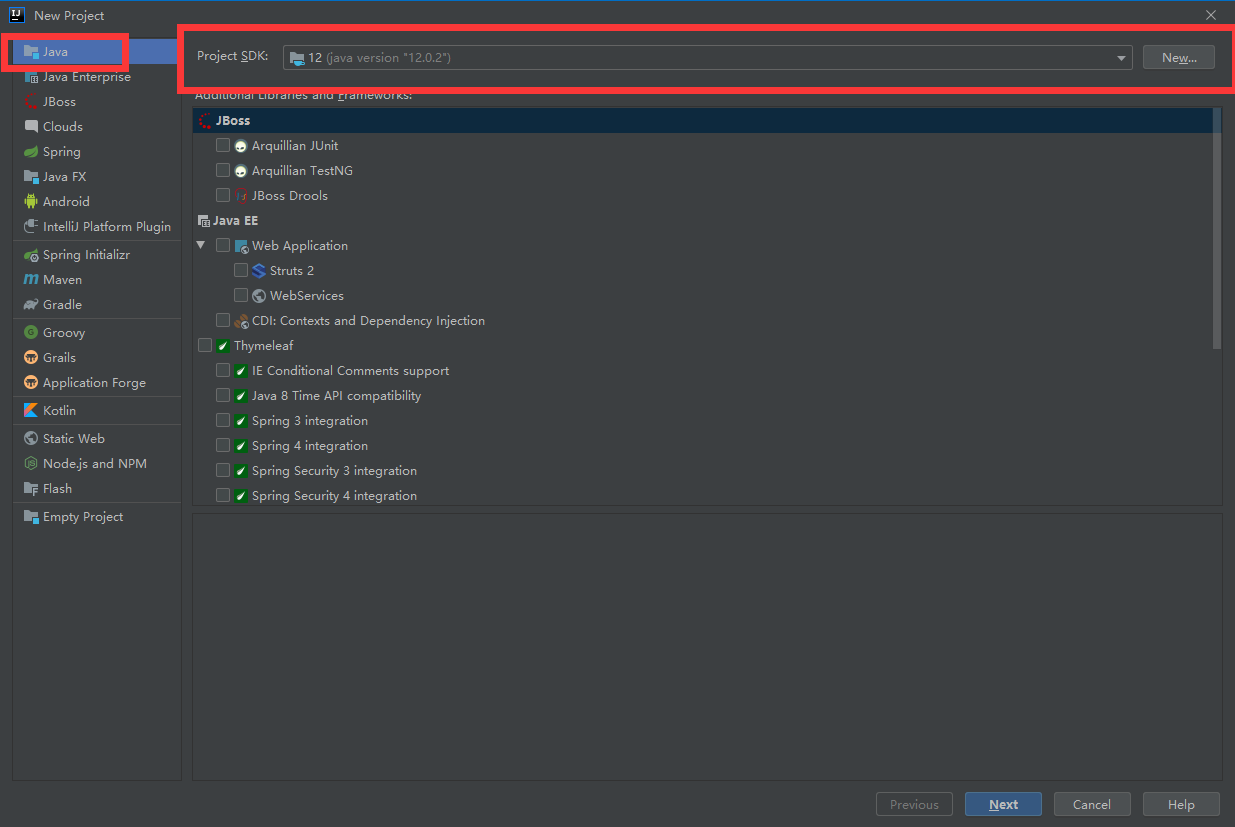Click the JBoss Drools icon

point(241,196)
